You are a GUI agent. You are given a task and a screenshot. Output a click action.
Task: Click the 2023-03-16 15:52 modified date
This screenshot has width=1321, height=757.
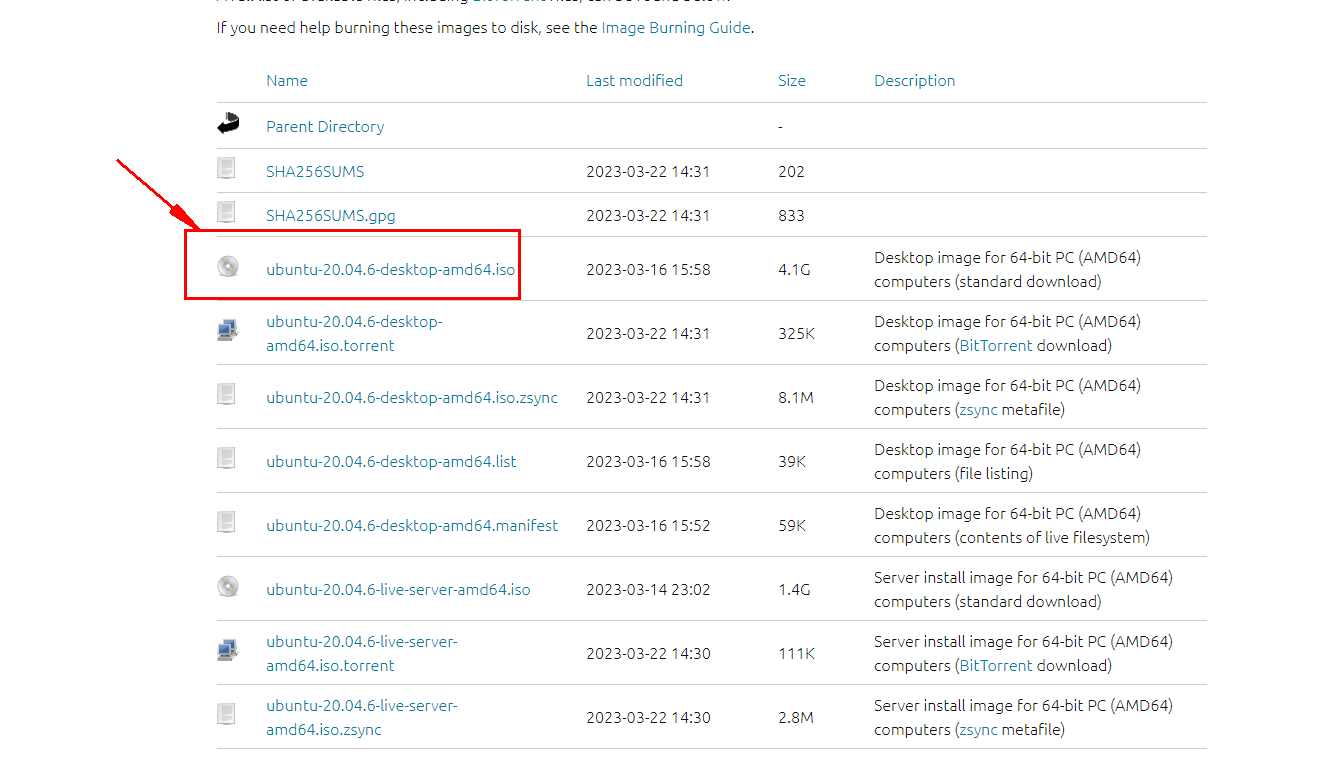[648, 525]
